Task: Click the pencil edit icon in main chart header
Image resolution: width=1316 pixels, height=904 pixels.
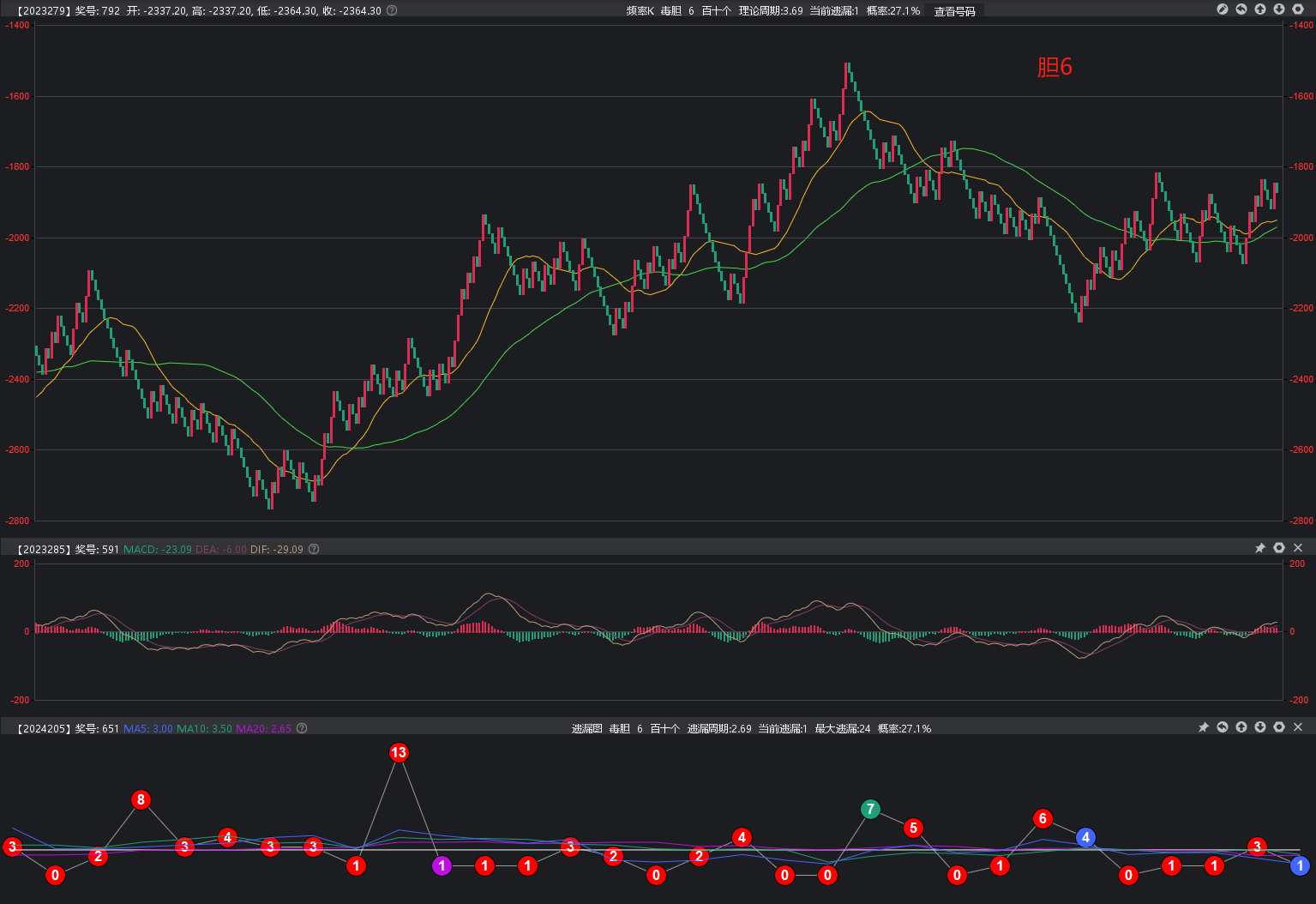Action: 1223,9
